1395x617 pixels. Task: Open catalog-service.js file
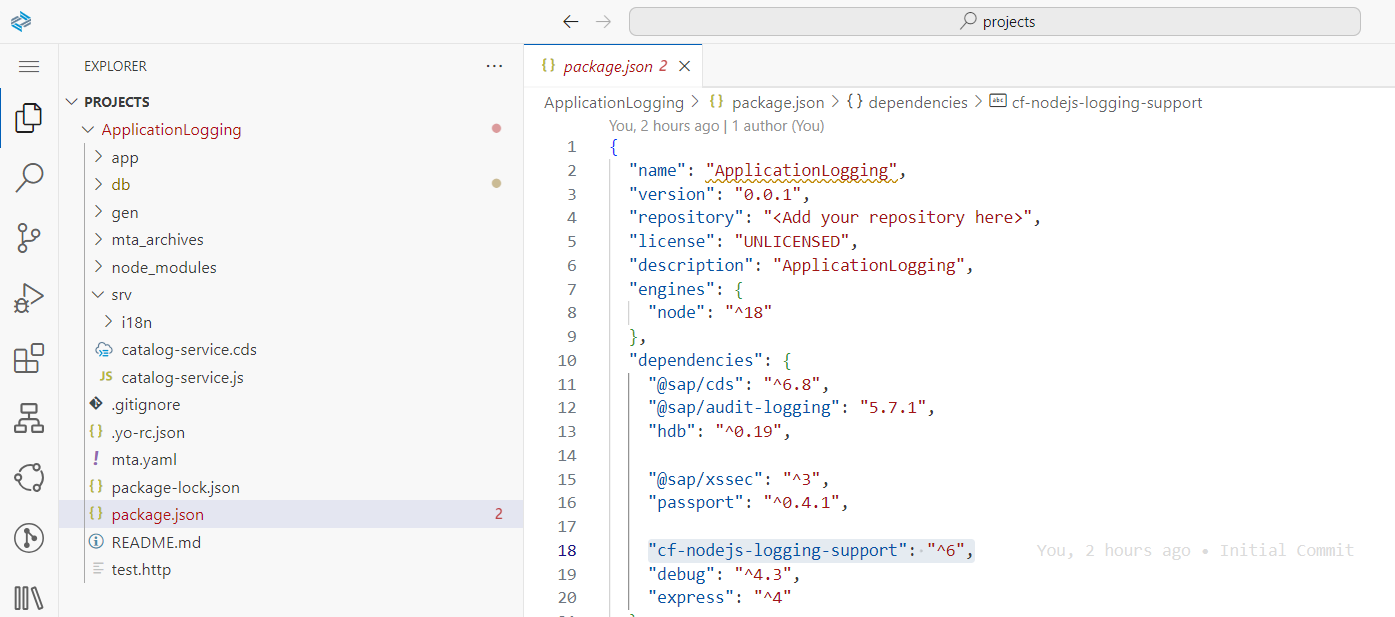coord(182,378)
